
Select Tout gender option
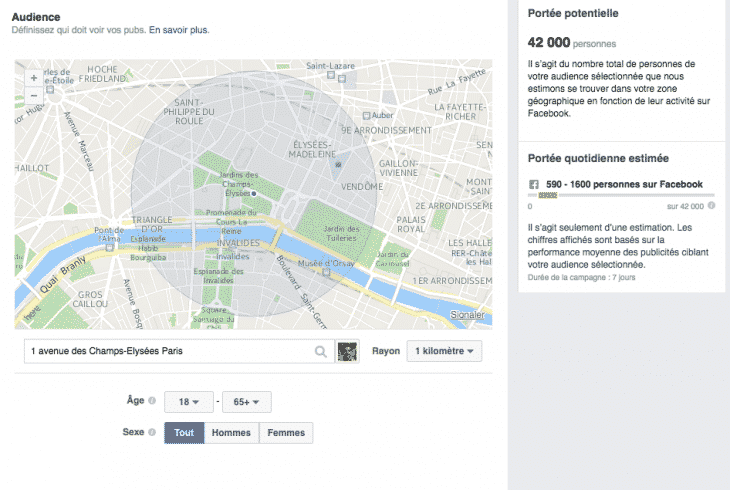pyautogui.click(x=184, y=433)
